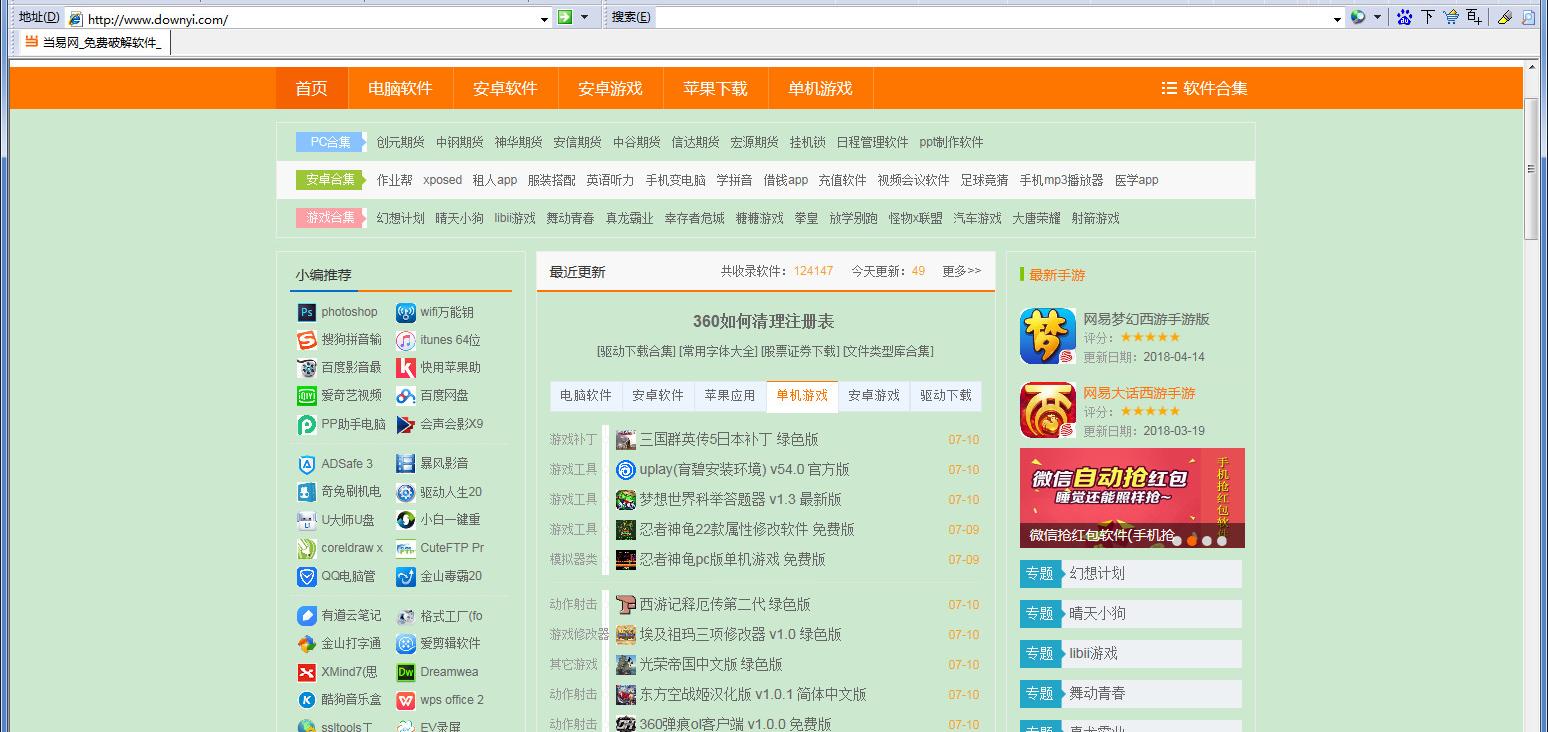Open the photoshop recommendation icon
Image resolution: width=1548 pixels, height=732 pixels.
click(x=307, y=313)
